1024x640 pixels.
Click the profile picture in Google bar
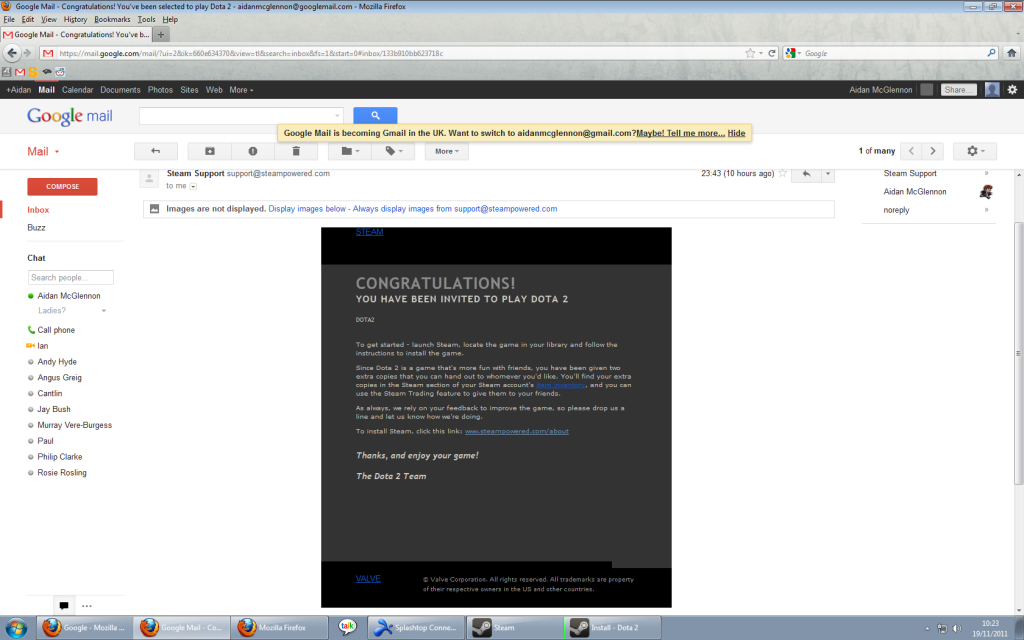click(x=992, y=89)
